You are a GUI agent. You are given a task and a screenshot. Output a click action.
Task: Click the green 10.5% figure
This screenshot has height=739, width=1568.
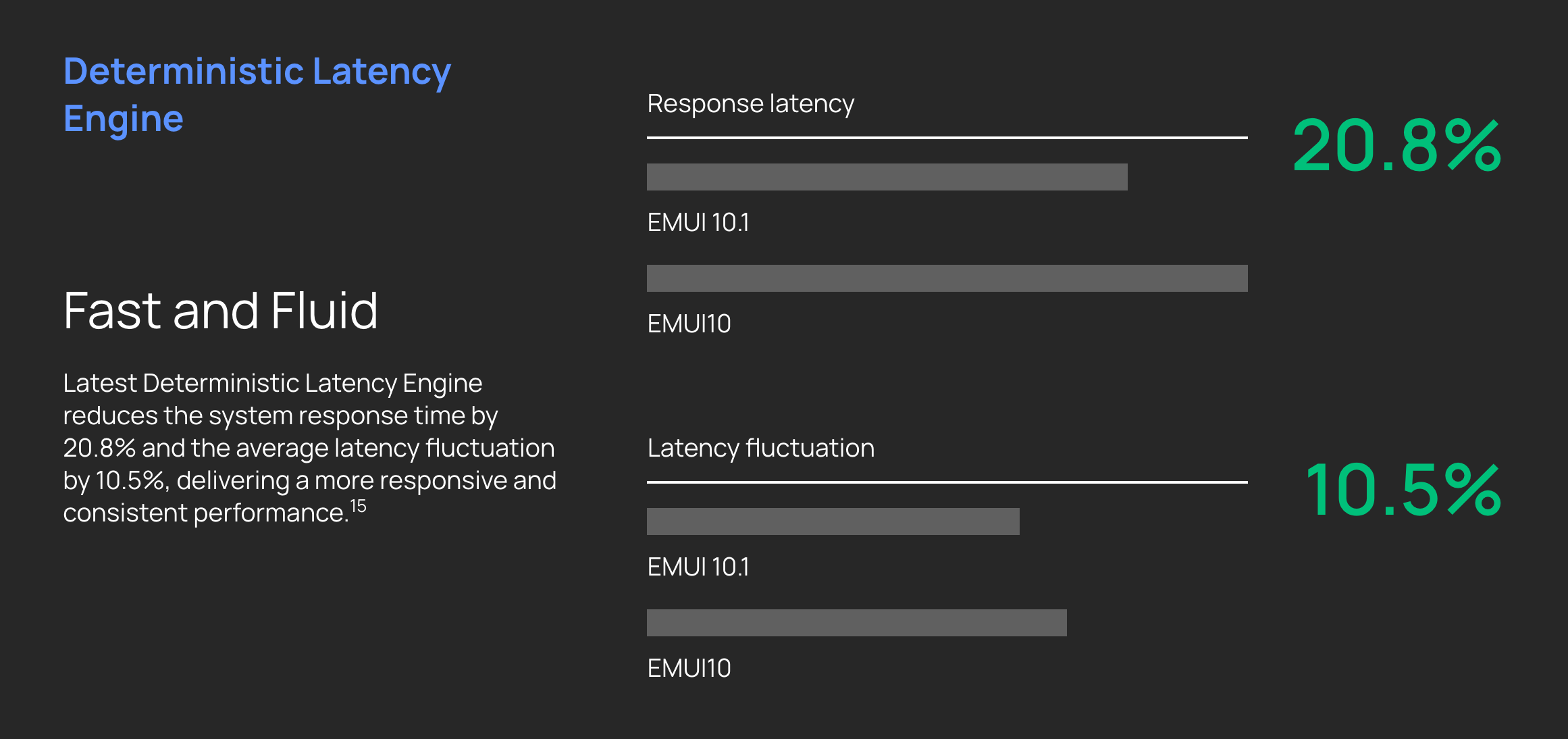(1403, 490)
